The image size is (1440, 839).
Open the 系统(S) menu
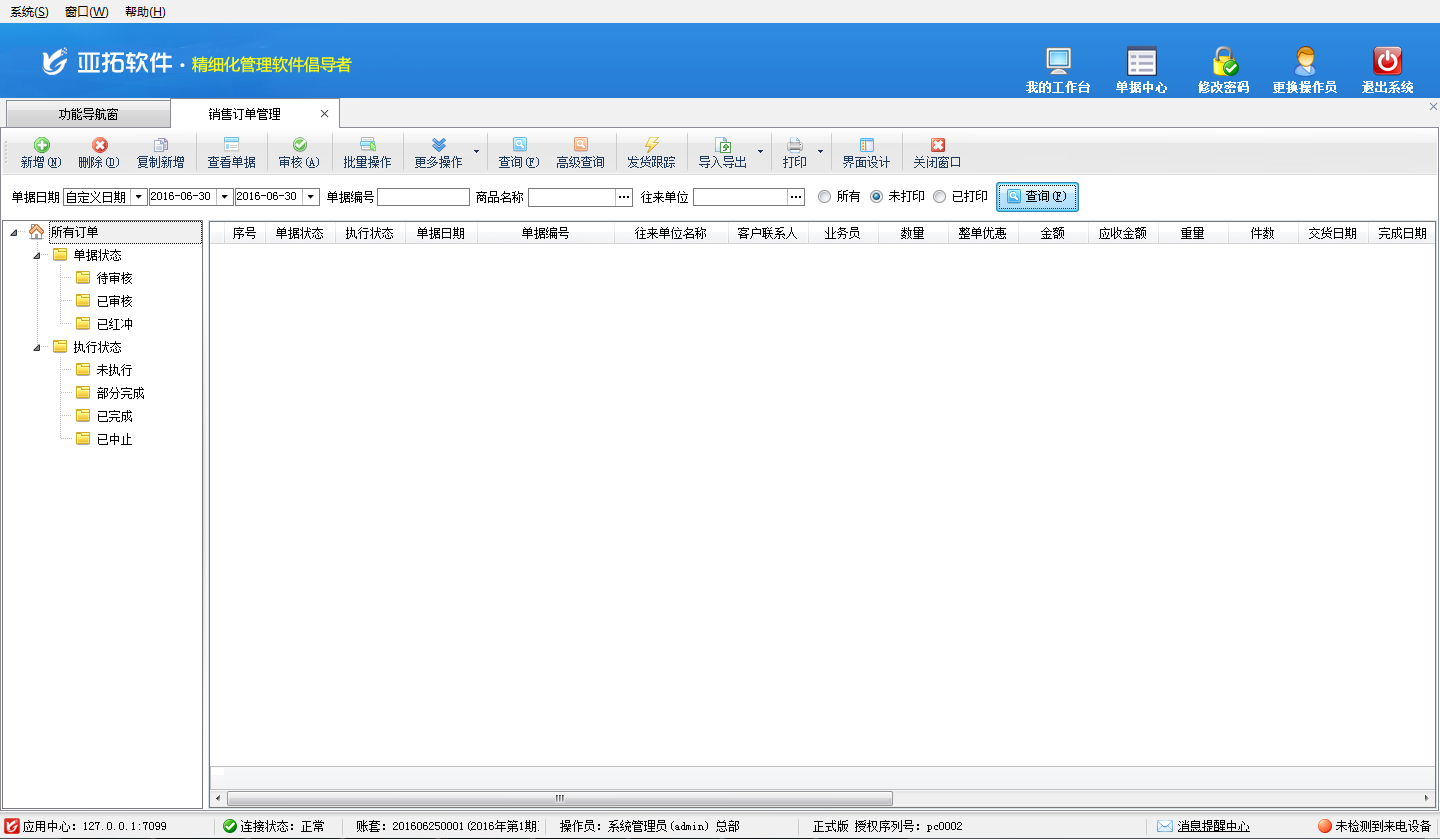[x=29, y=12]
